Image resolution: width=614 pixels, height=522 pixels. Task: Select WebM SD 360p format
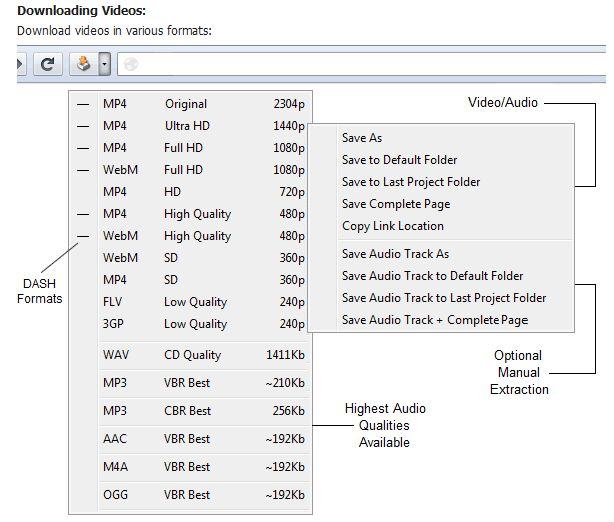click(191, 258)
